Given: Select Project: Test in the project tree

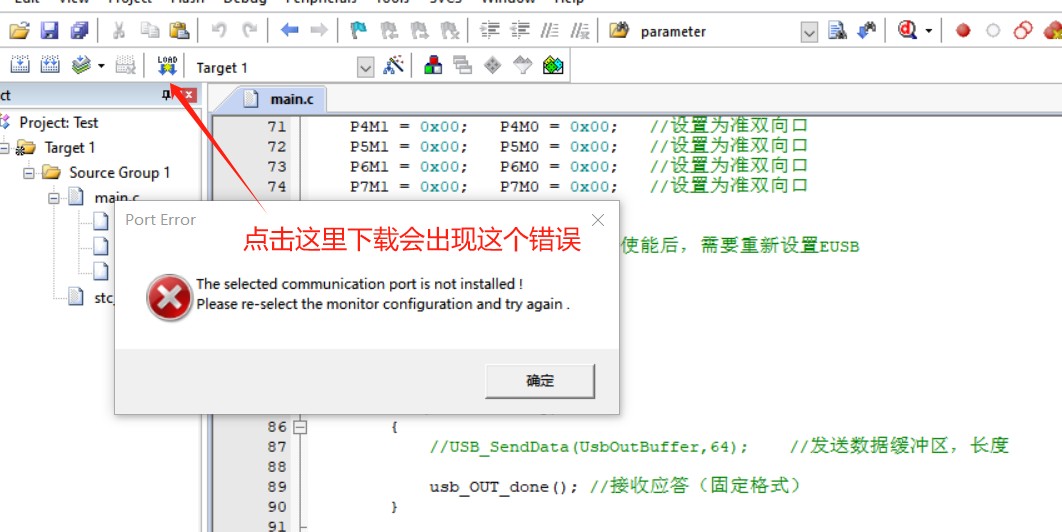Looking at the screenshot, I should [x=58, y=123].
